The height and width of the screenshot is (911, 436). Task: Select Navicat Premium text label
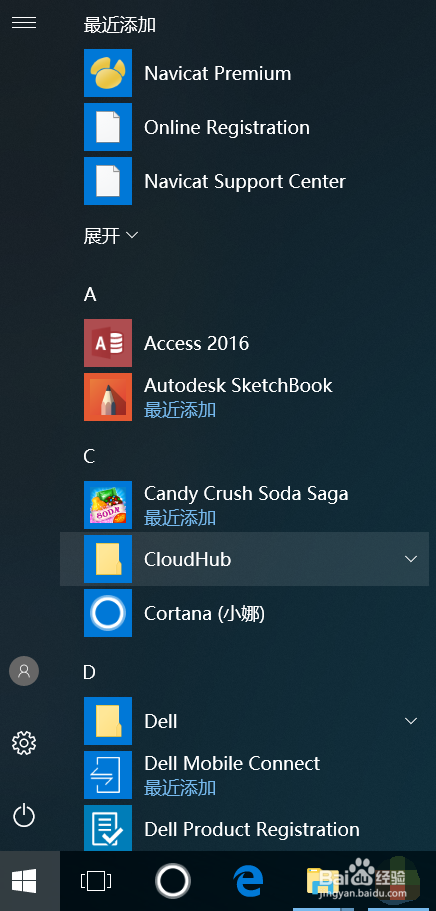click(217, 74)
